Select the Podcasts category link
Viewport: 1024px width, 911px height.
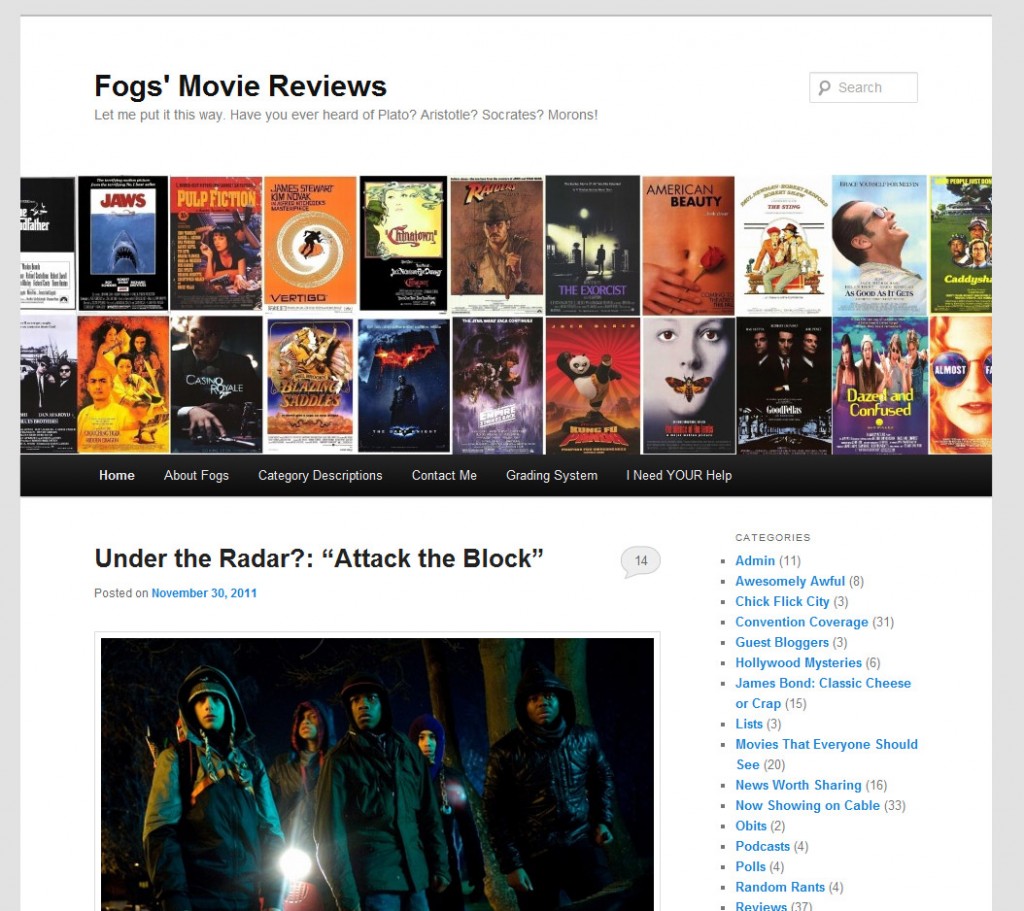pos(763,846)
